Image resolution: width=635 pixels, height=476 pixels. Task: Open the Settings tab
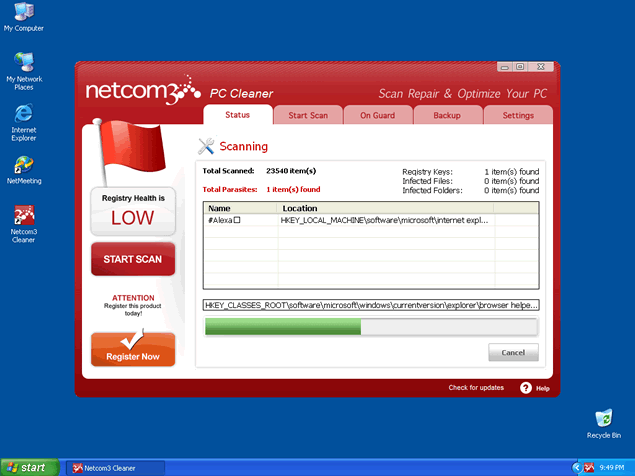[x=517, y=115]
